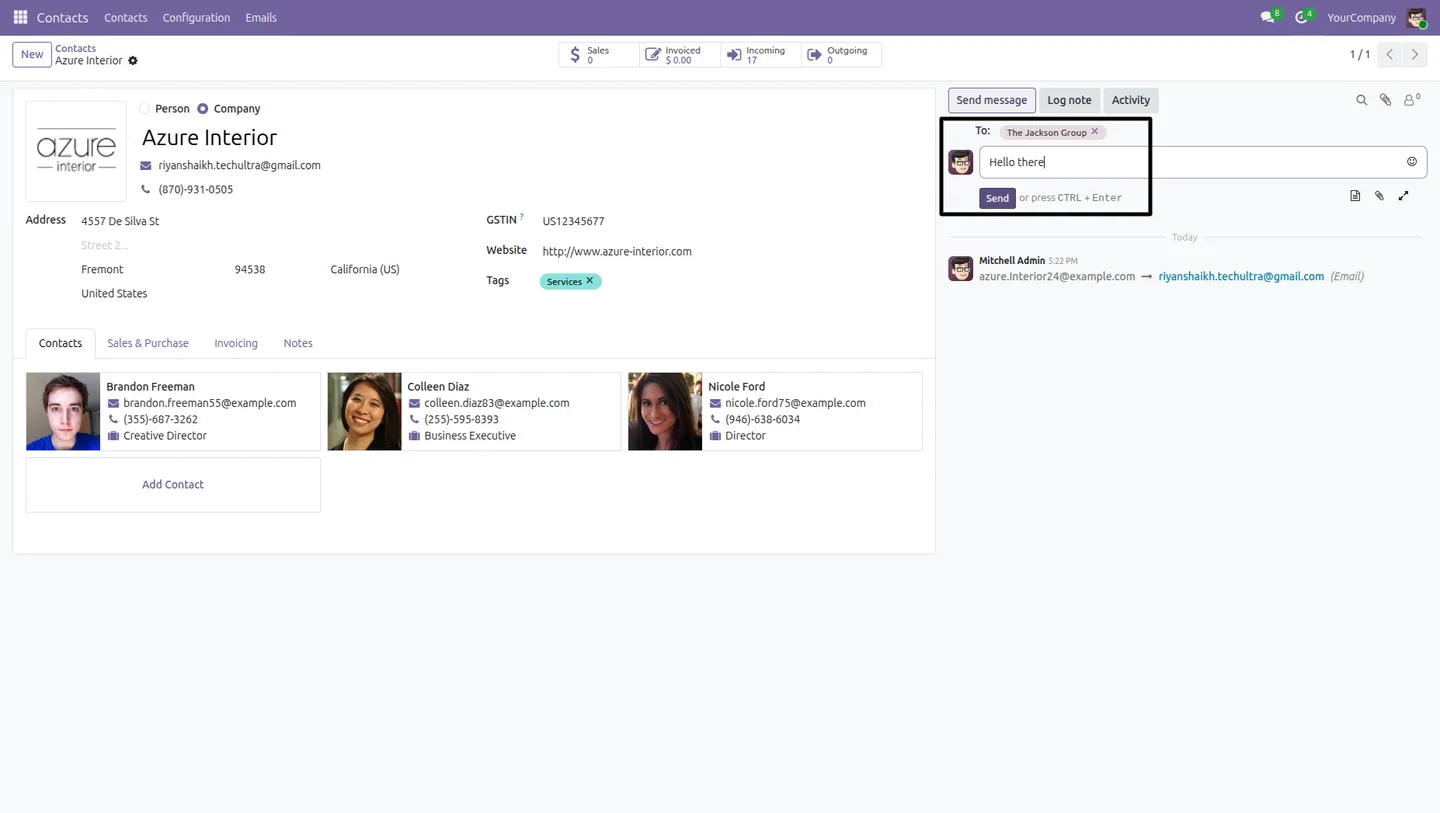The height and width of the screenshot is (813, 1440).
Task: Open the activities clock icon with badge 4
Action: pyautogui.click(x=1303, y=17)
